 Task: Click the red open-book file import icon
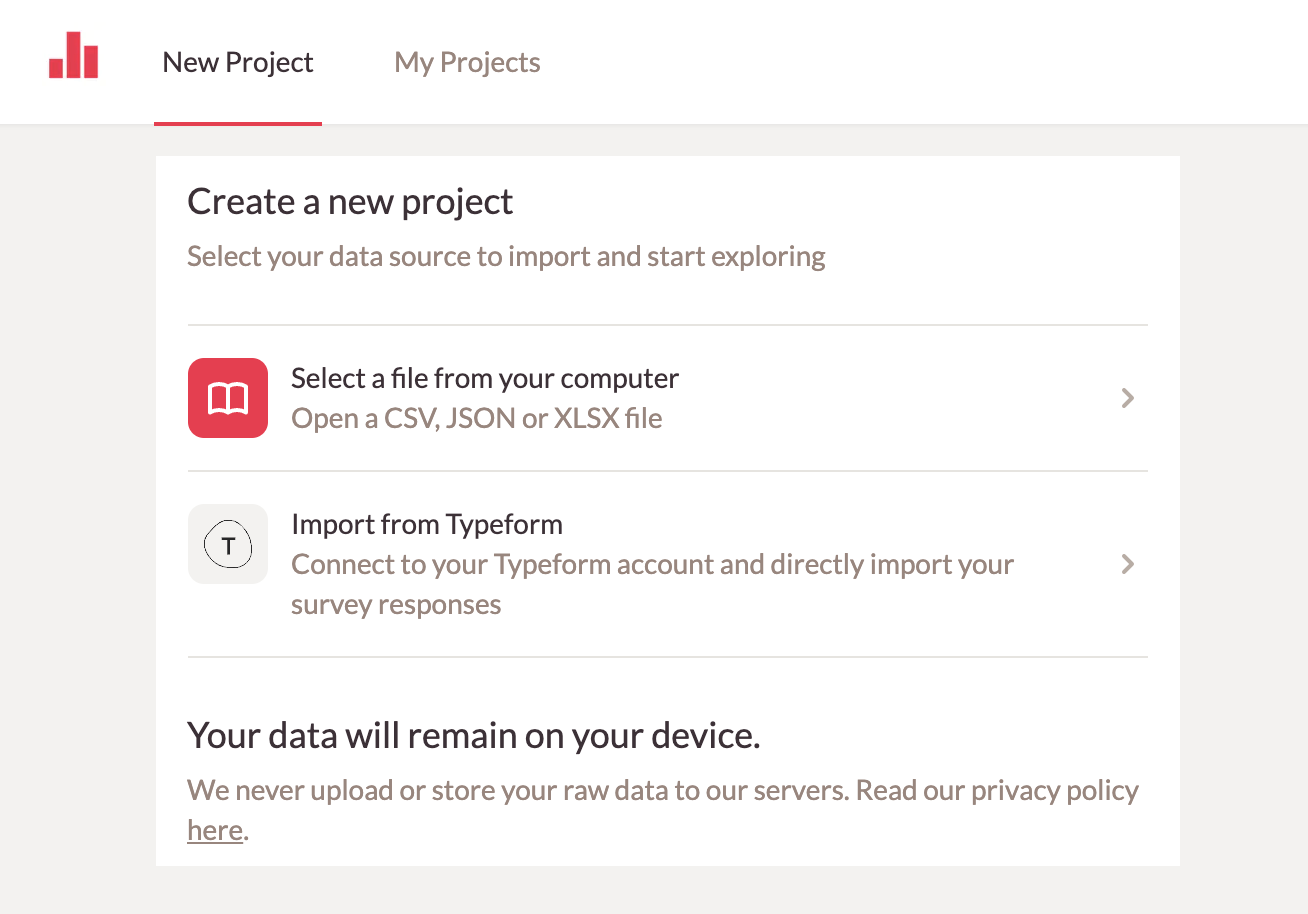point(227,397)
